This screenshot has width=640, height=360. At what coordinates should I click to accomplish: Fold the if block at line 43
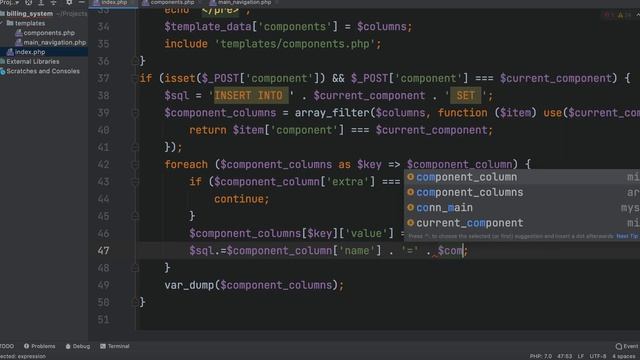(x=135, y=182)
